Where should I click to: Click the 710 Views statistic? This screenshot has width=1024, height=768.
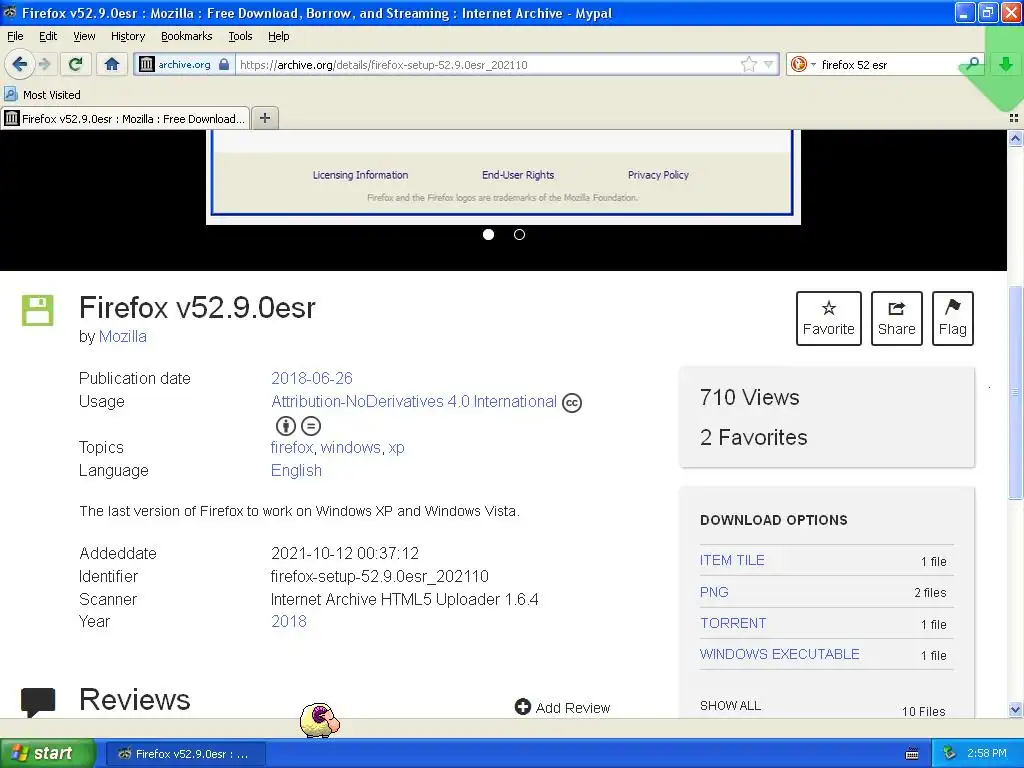(749, 397)
